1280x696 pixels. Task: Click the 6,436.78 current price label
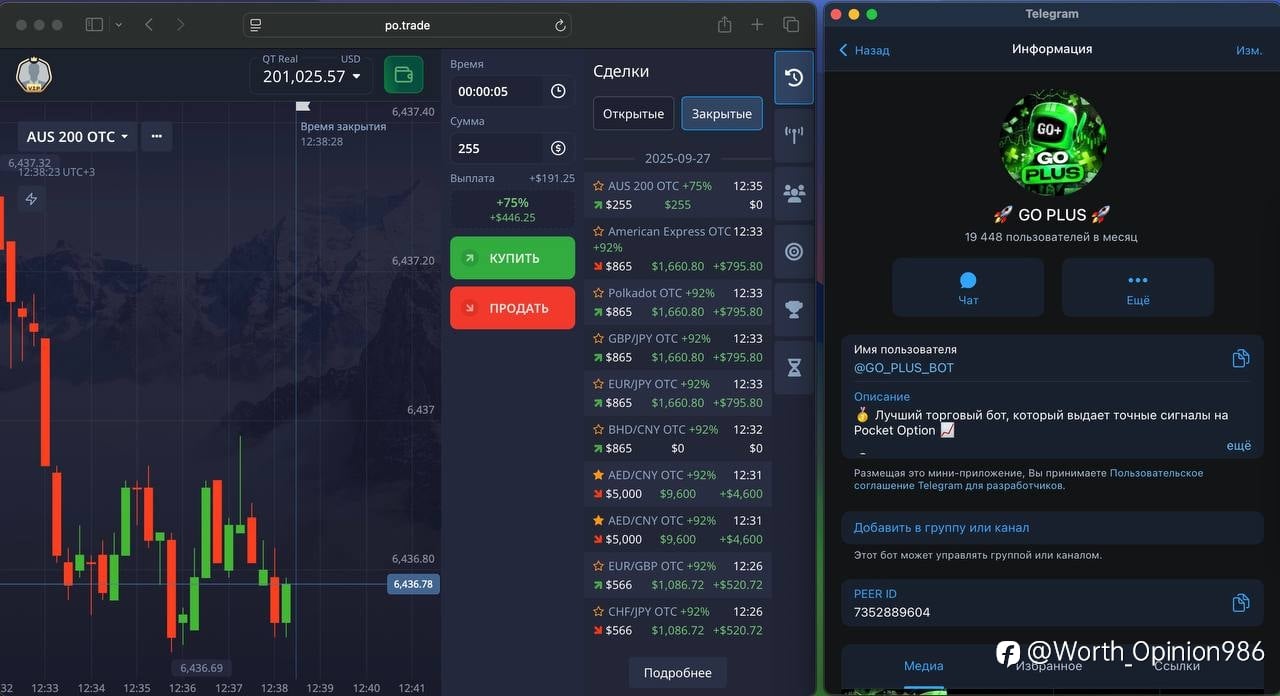413,584
